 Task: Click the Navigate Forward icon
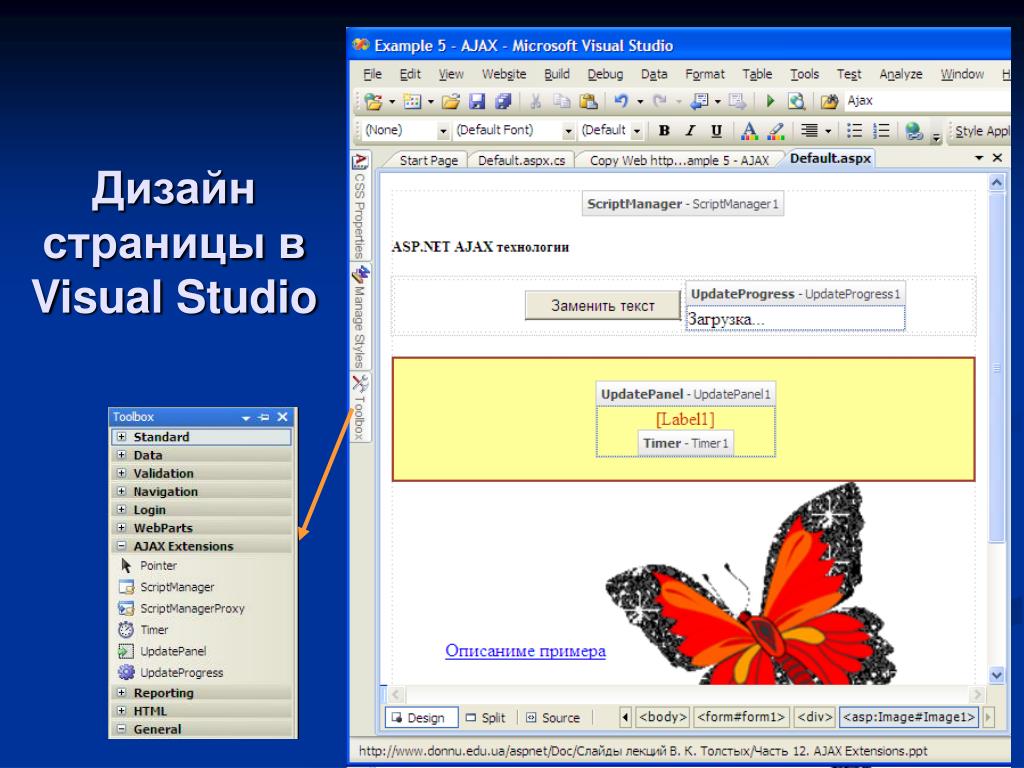(737, 101)
